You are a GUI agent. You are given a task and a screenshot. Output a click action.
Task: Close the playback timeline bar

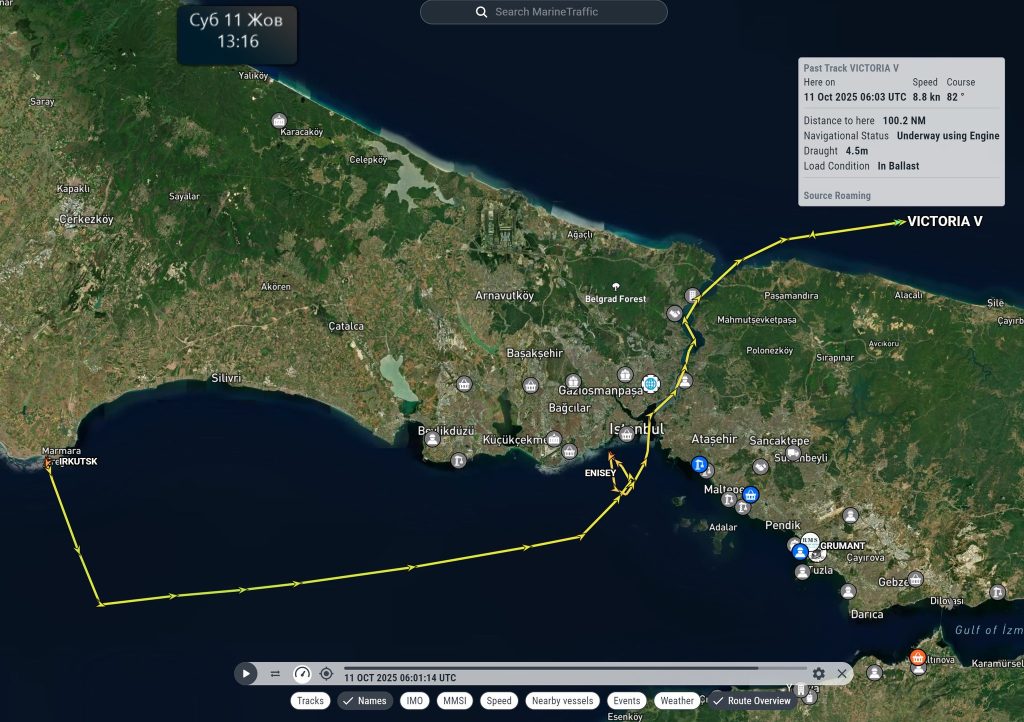click(842, 674)
